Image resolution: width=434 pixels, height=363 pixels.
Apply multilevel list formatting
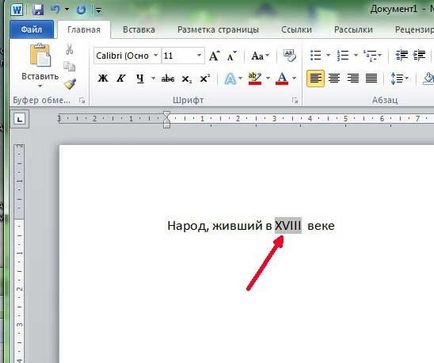click(373, 56)
